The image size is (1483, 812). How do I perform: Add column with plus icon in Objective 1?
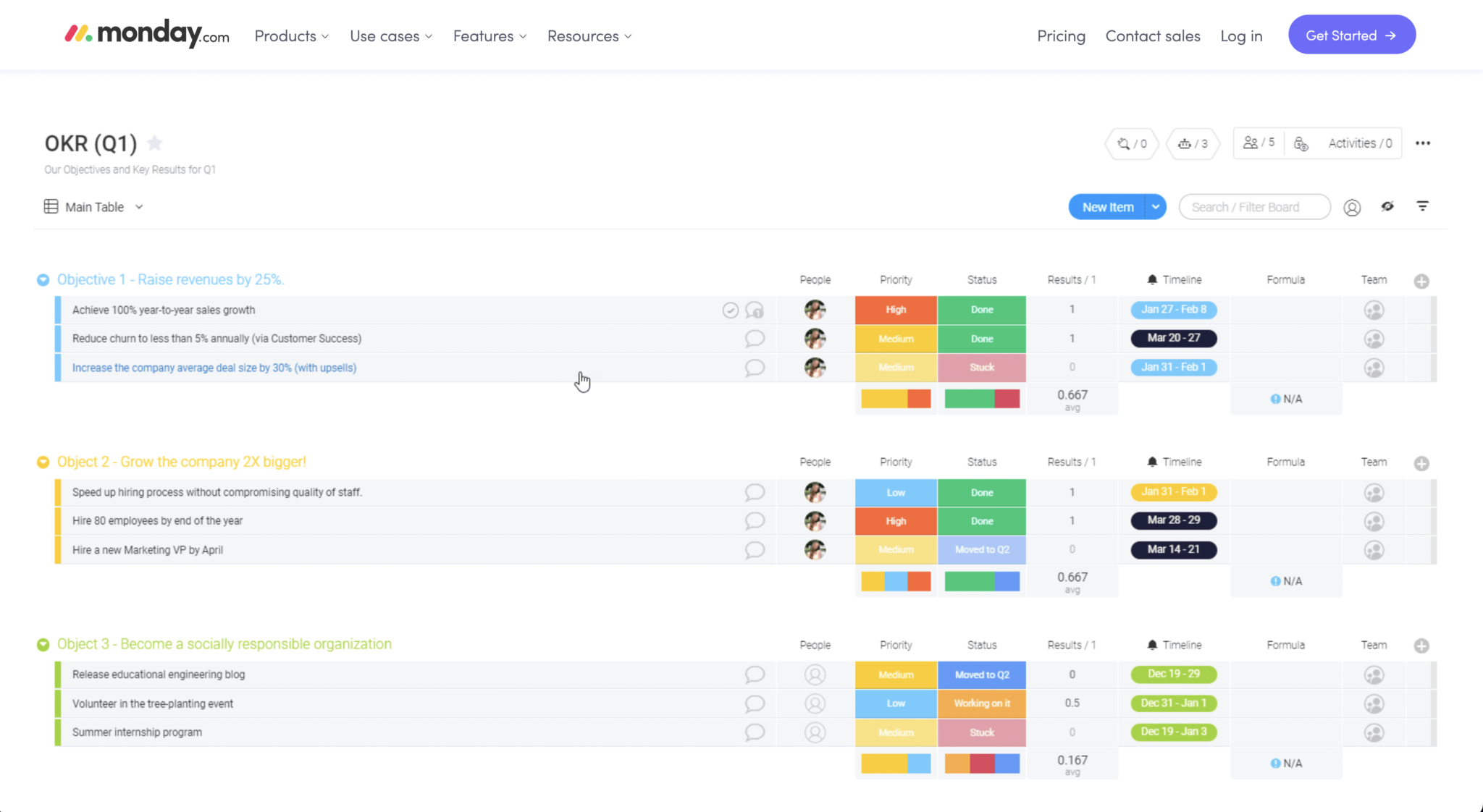coord(1421,281)
